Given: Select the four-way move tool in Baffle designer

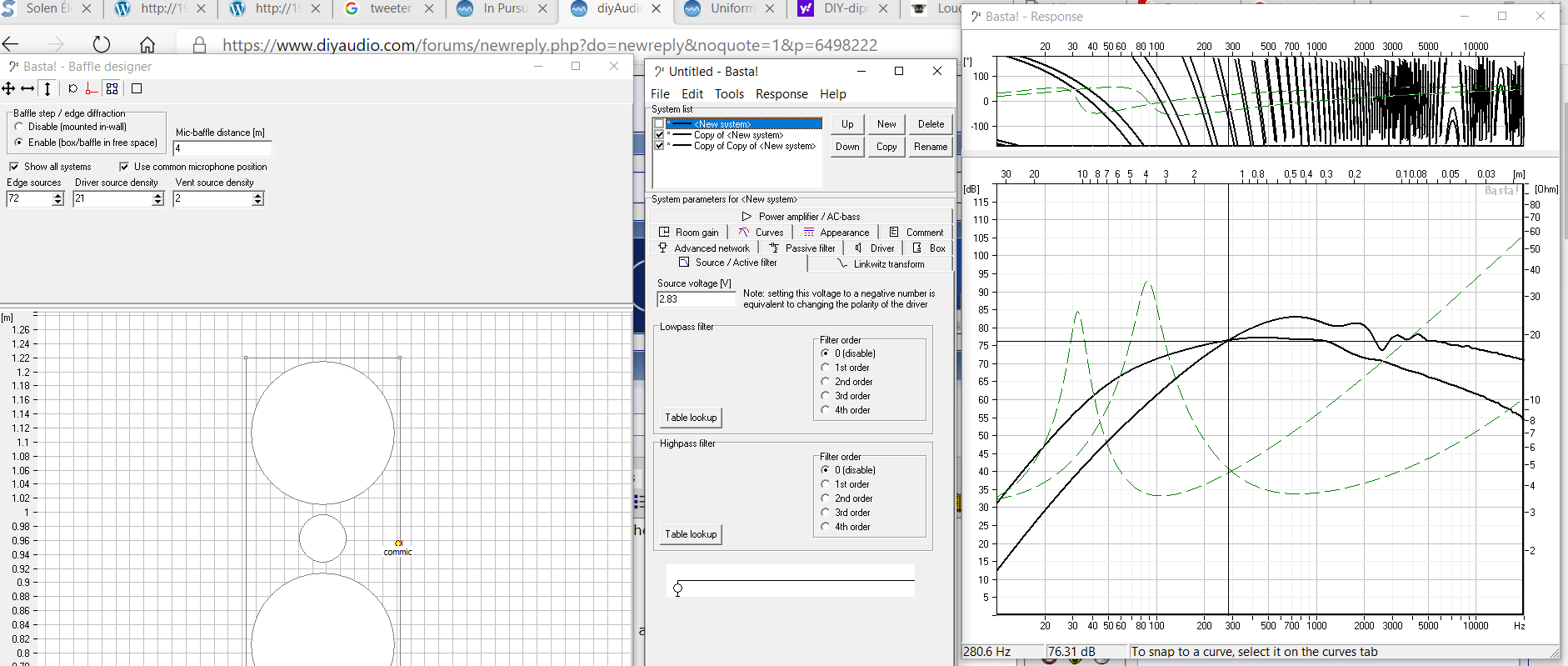Looking at the screenshot, I should [8, 88].
